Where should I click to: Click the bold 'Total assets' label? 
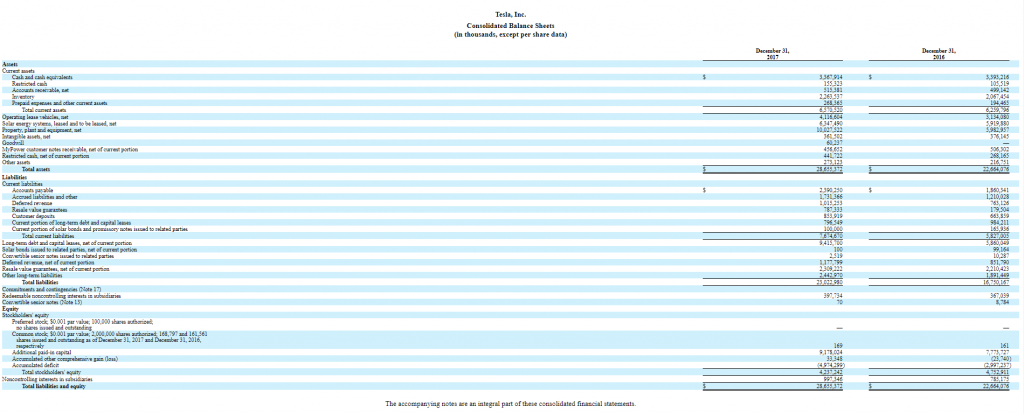click(37, 168)
